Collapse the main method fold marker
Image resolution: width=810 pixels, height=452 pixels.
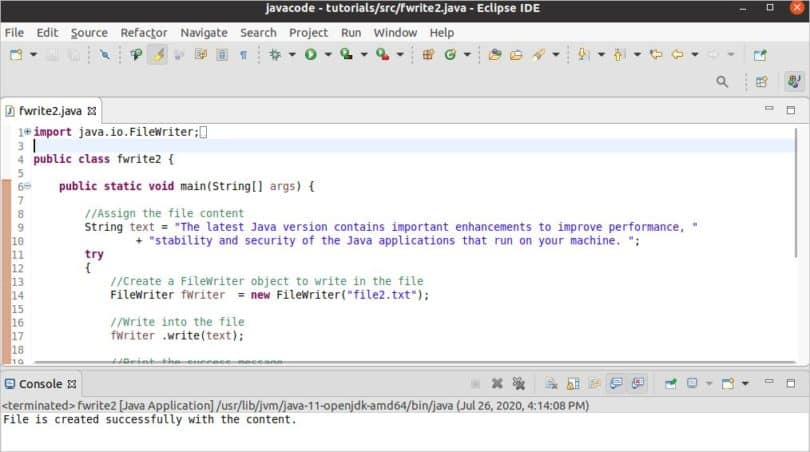[x=27, y=186]
